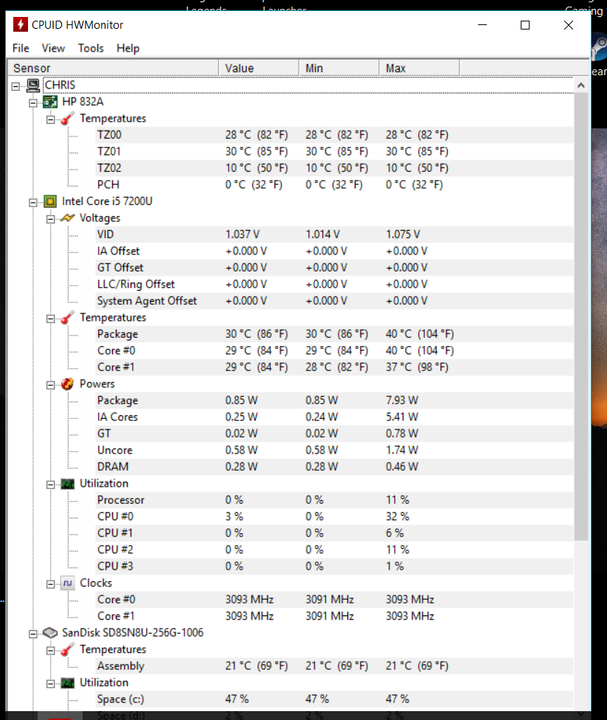This screenshot has width=607, height=720.
Task: Click the Value column header
Action: pos(259,68)
